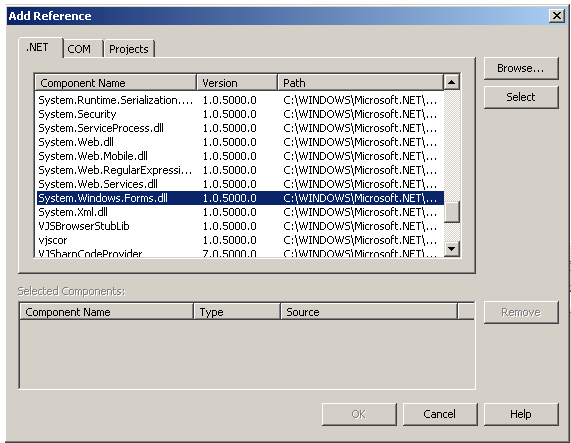Select System.Web.Mobile.dll

click(x=240, y=156)
